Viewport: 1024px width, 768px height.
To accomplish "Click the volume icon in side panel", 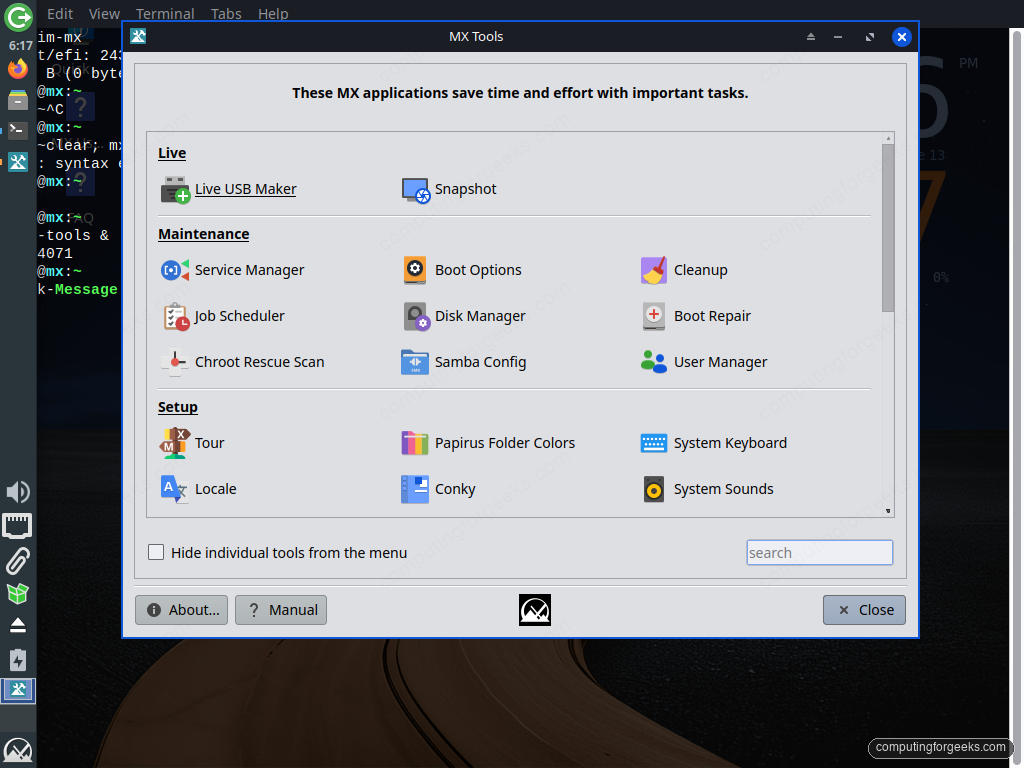I will tap(18, 492).
